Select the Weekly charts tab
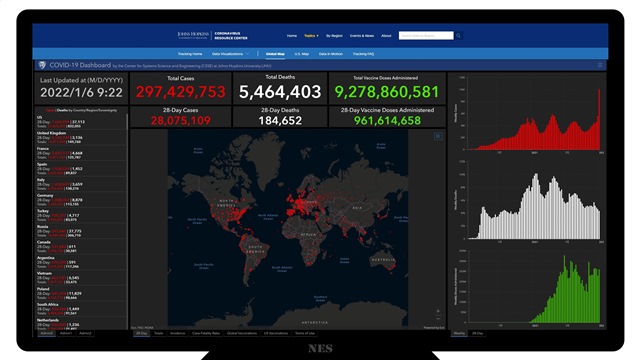640x360 pixels. coord(459,333)
